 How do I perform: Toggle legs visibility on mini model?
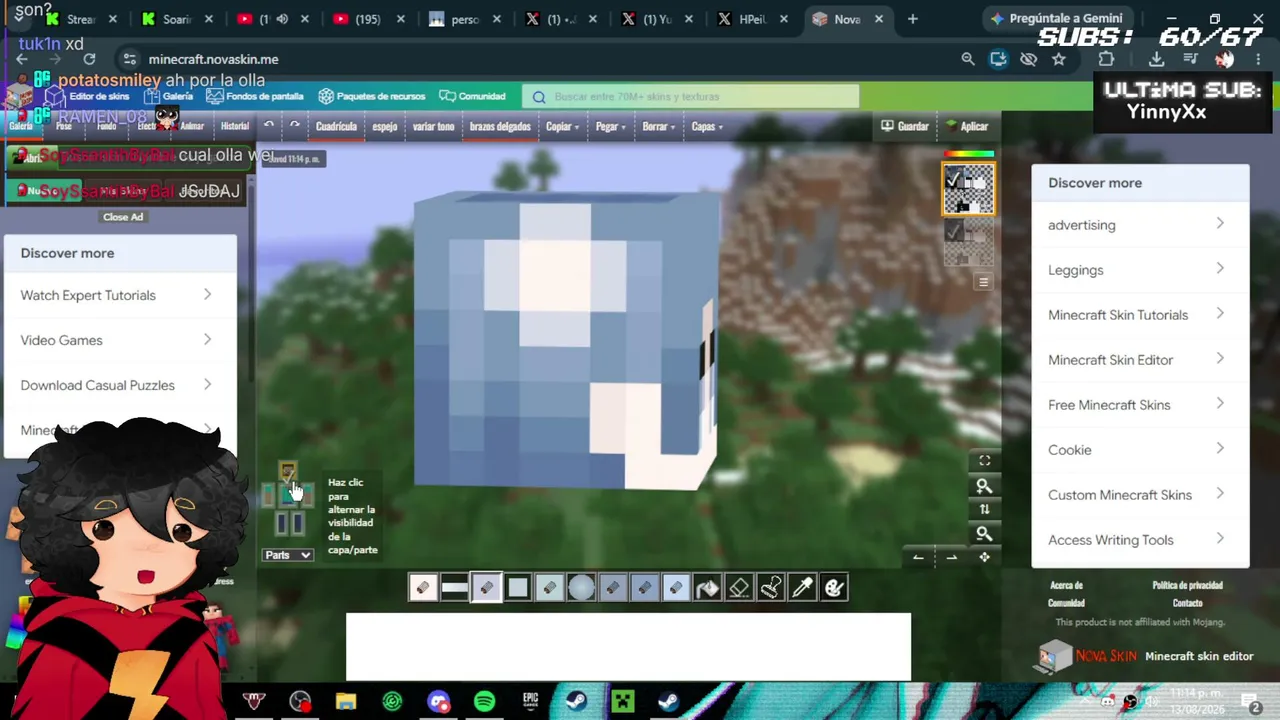(288, 523)
